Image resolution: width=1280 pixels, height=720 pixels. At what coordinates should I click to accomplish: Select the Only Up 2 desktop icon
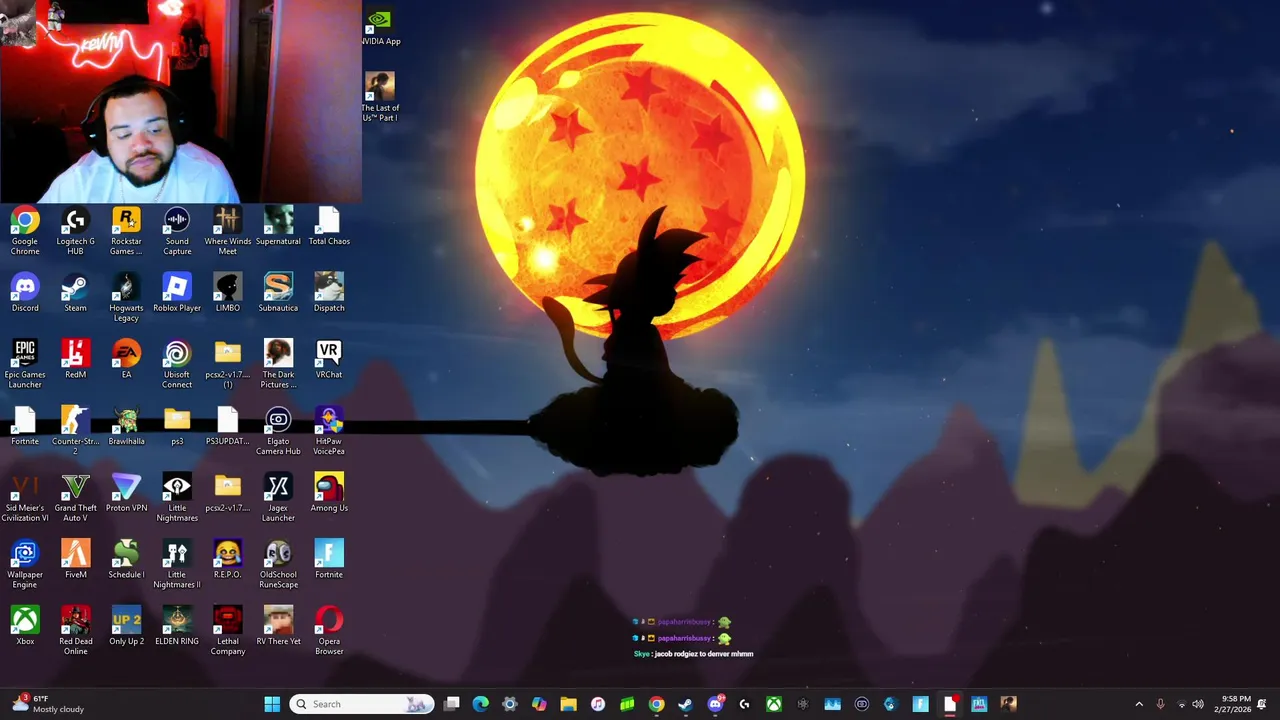point(126,627)
